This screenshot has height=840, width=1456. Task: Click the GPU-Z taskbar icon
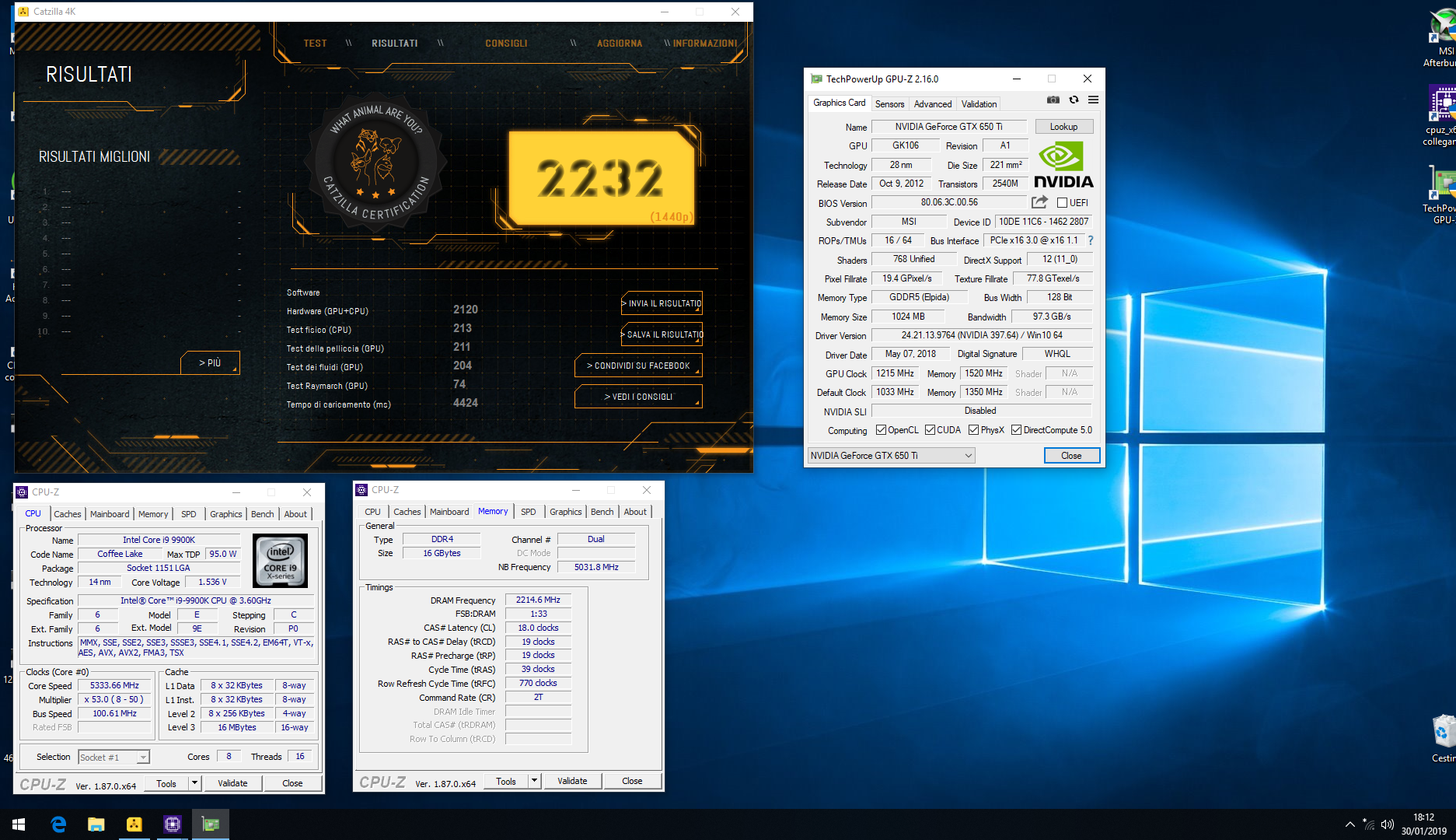point(210,824)
